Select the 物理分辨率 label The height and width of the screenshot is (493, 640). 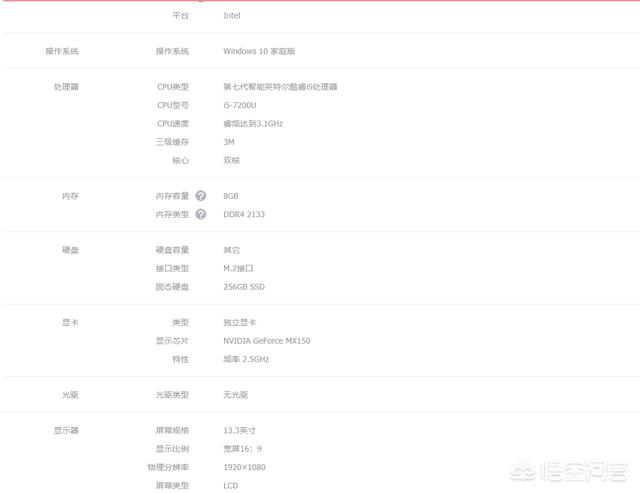[168, 467]
